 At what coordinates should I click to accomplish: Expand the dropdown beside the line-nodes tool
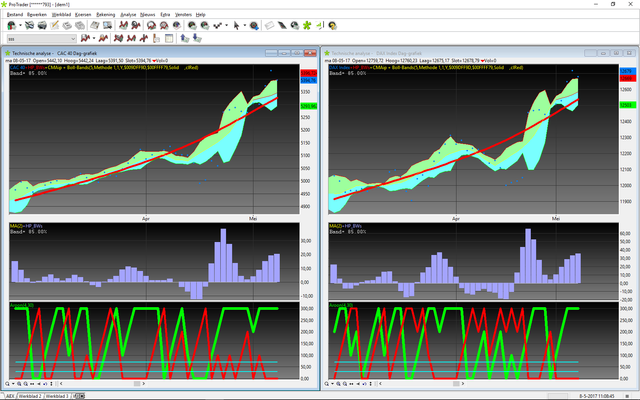(227, 26)
